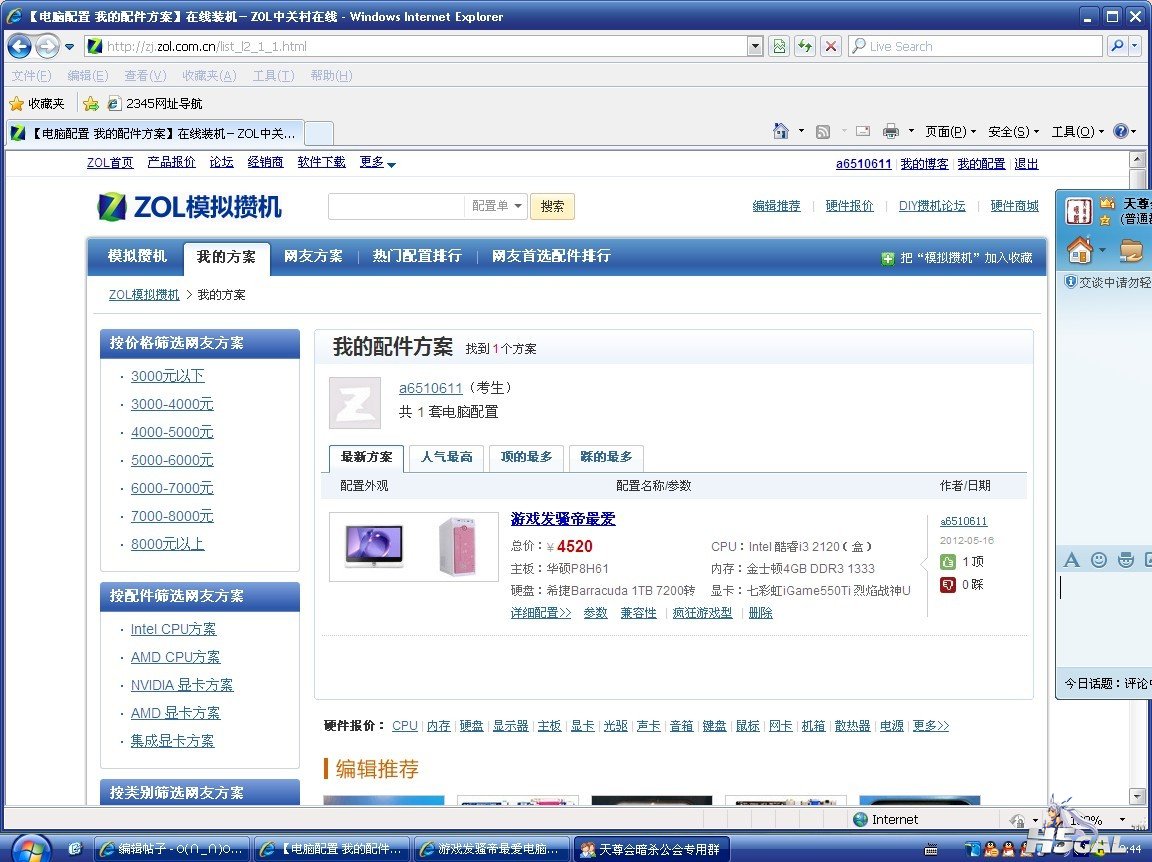The width and height of the screenshot is (1152, 862).
Task: Click the Help question mark icon
Action: tap(1120, 132)
